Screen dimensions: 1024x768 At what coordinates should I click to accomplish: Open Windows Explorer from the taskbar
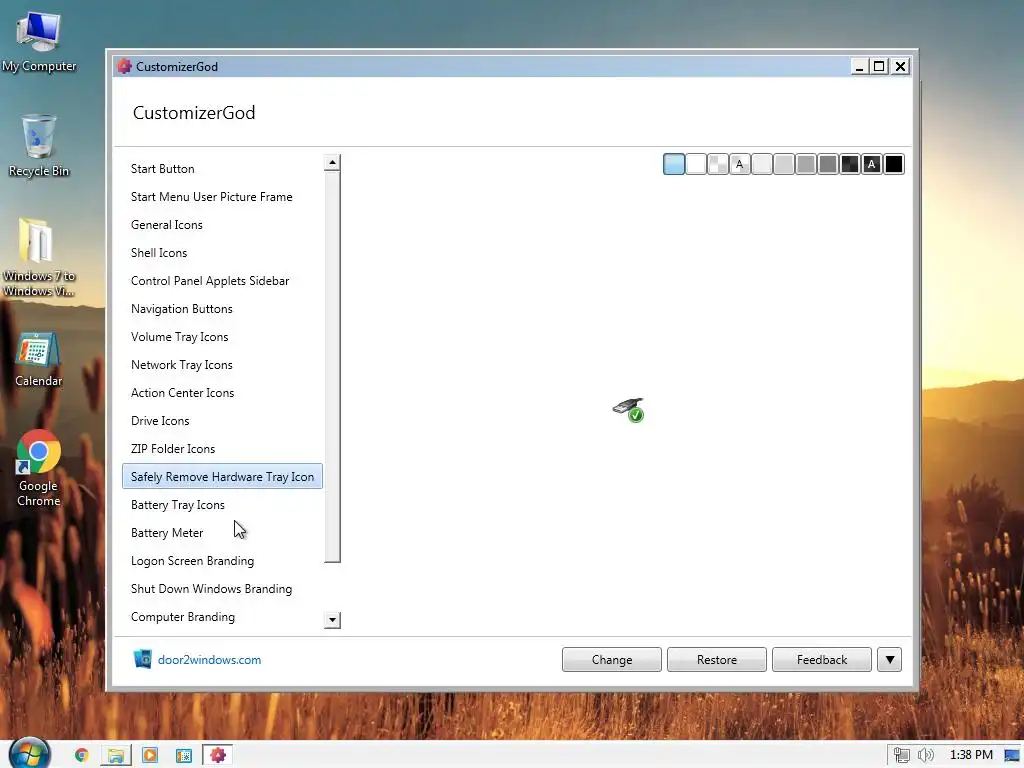[116, 755]
